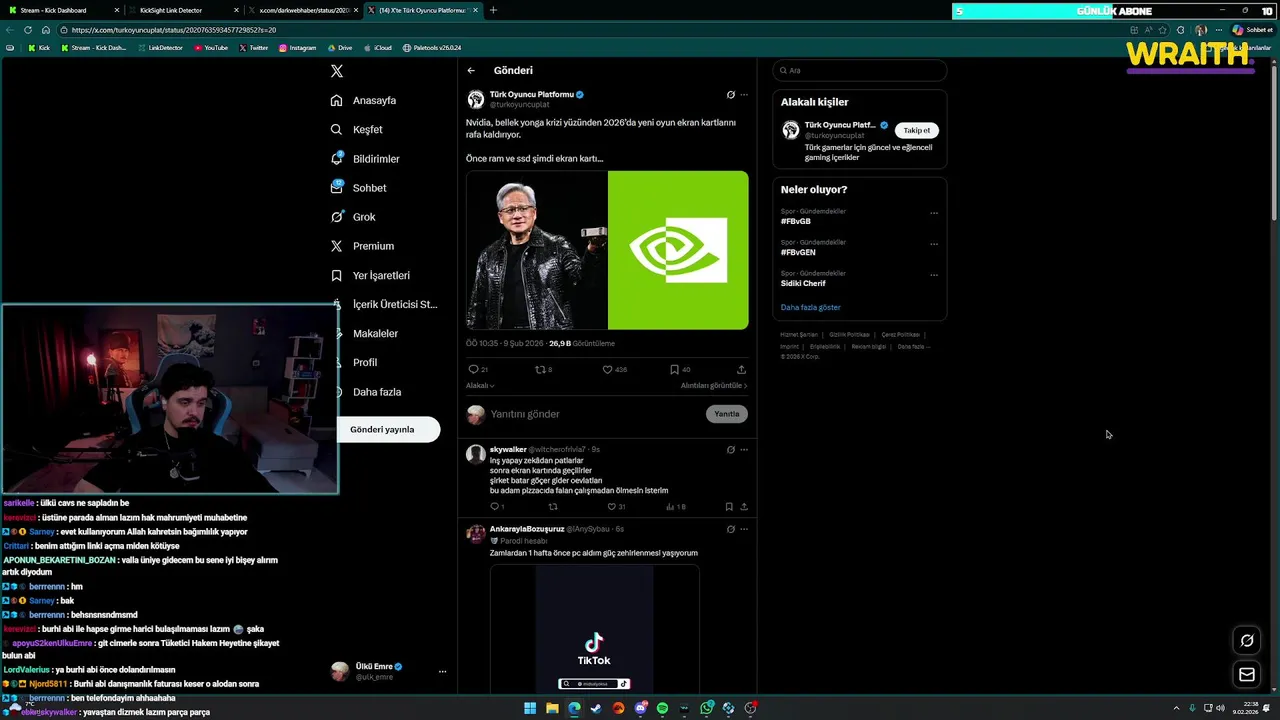Switch to x.com/darkwebhaber tab
The width and height of the screenshot is (1280, 720).
point(303,10)
